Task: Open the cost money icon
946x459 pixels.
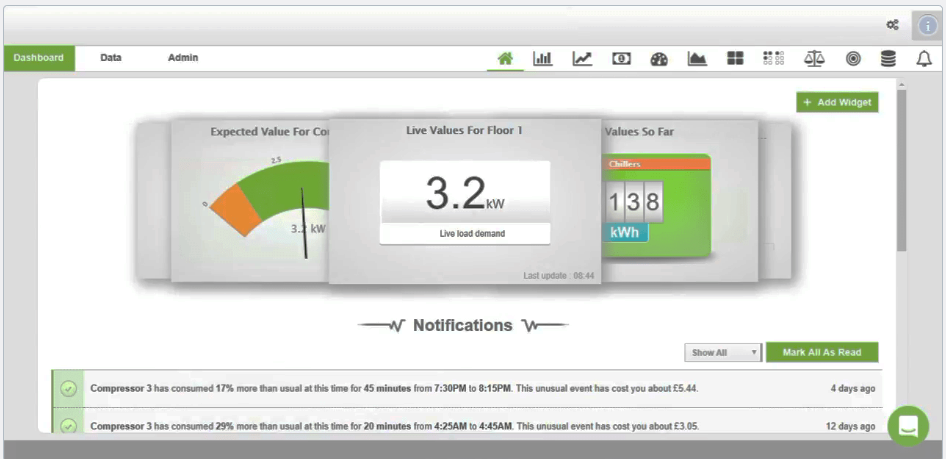Action: [621, 59]
